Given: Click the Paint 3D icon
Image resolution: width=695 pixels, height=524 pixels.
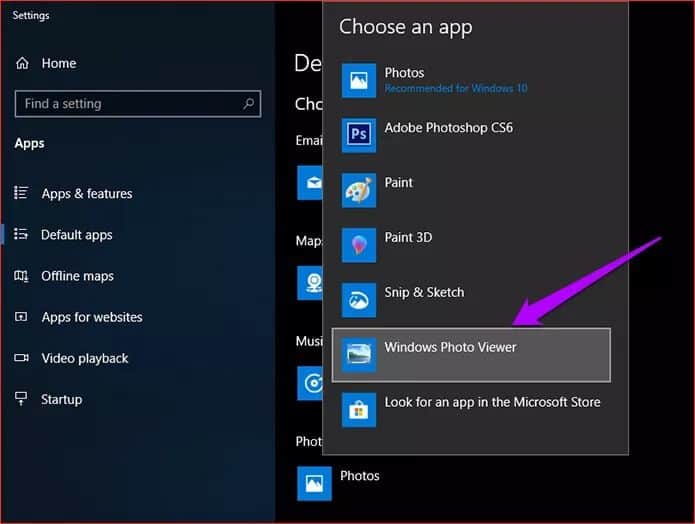Looking at the screenshot, I should point(359,245).
